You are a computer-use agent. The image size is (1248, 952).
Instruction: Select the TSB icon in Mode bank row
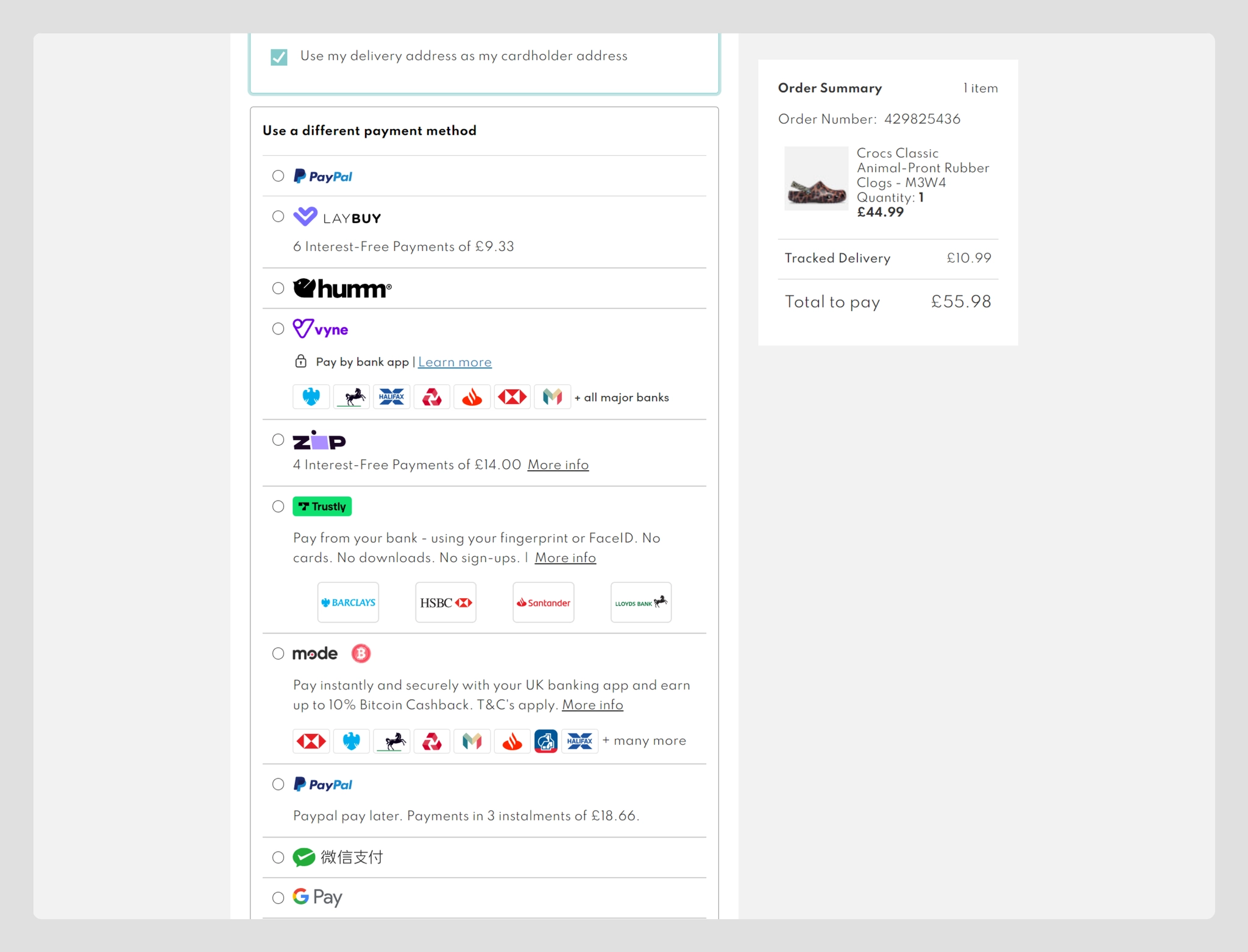pos(546,741)
